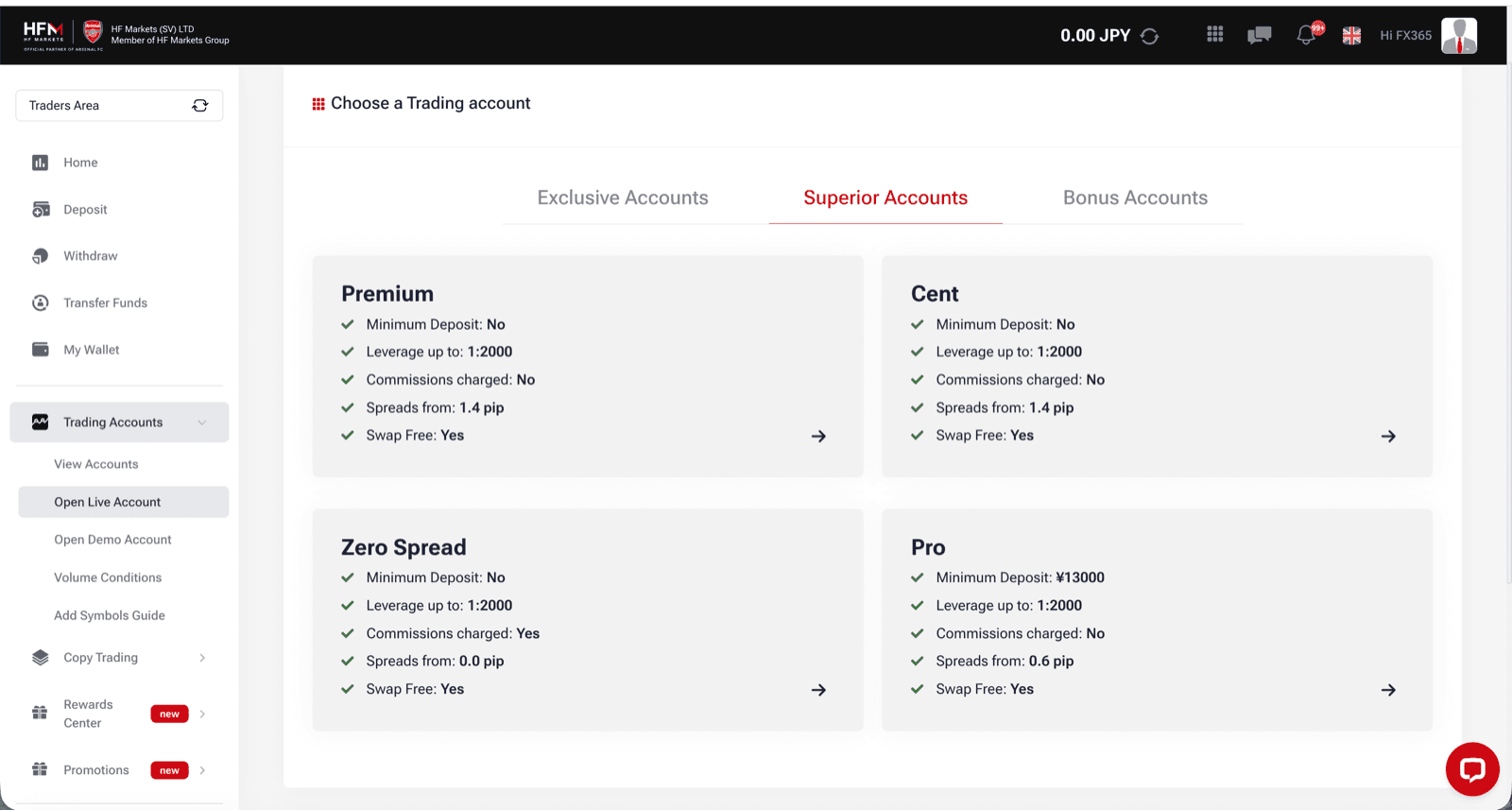The width and height of the screenshot is (1512, 810).
Task: Open the apps grid menu
Action: coord(1215,34)
